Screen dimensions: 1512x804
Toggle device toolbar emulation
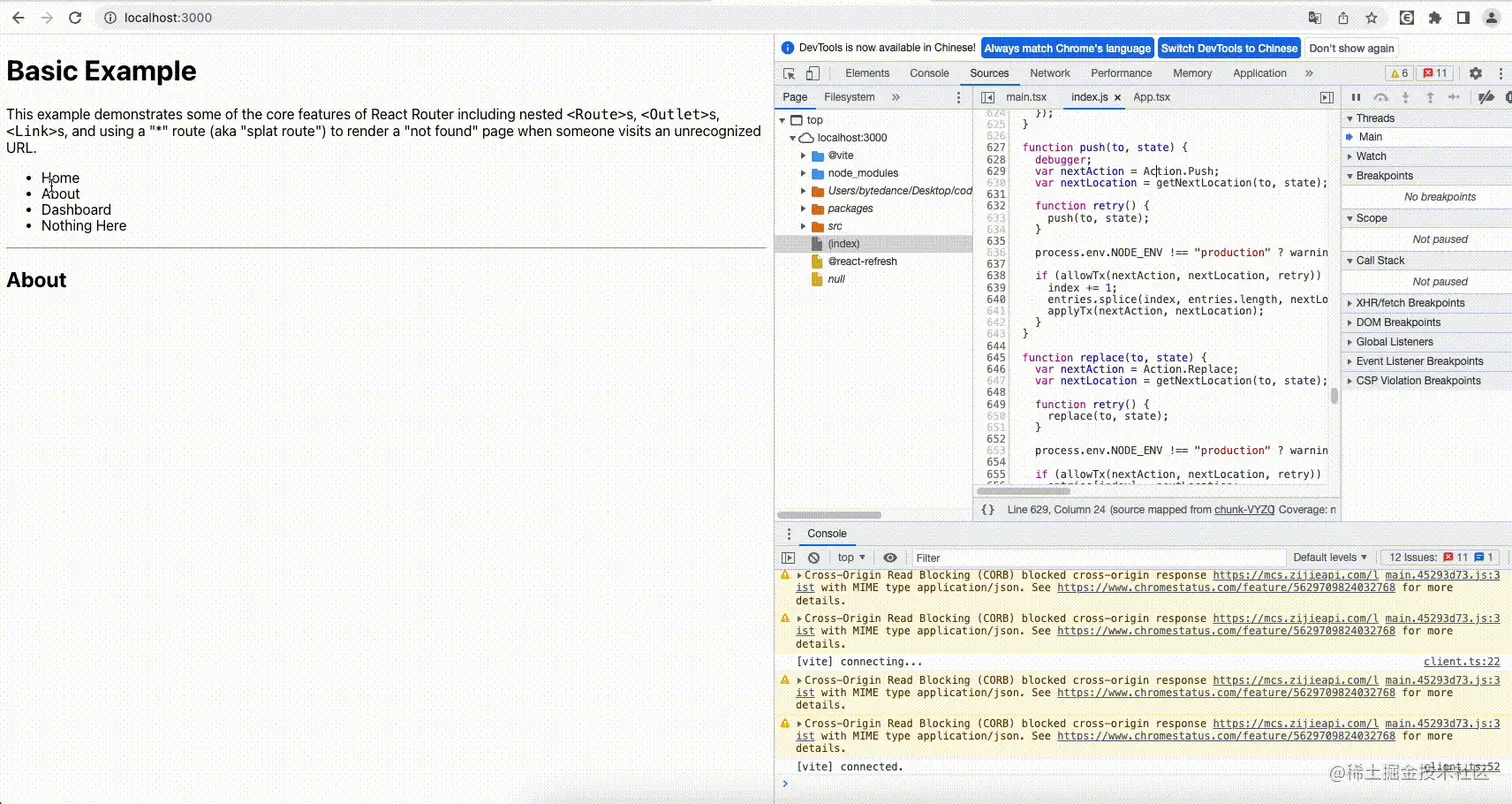click(812, 73)
